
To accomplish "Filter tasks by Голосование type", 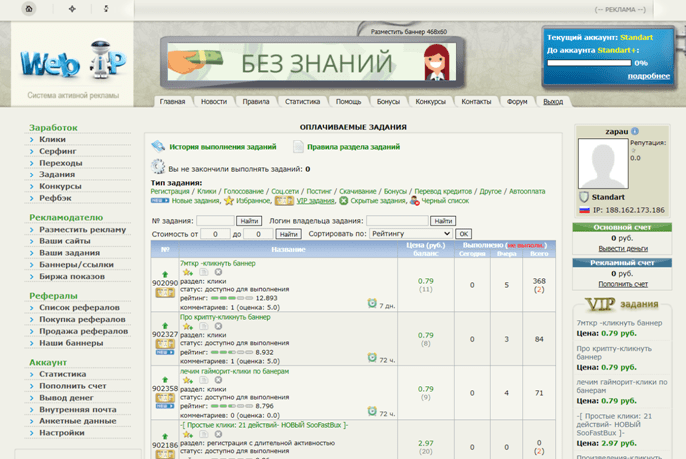I will click(243, 191).
